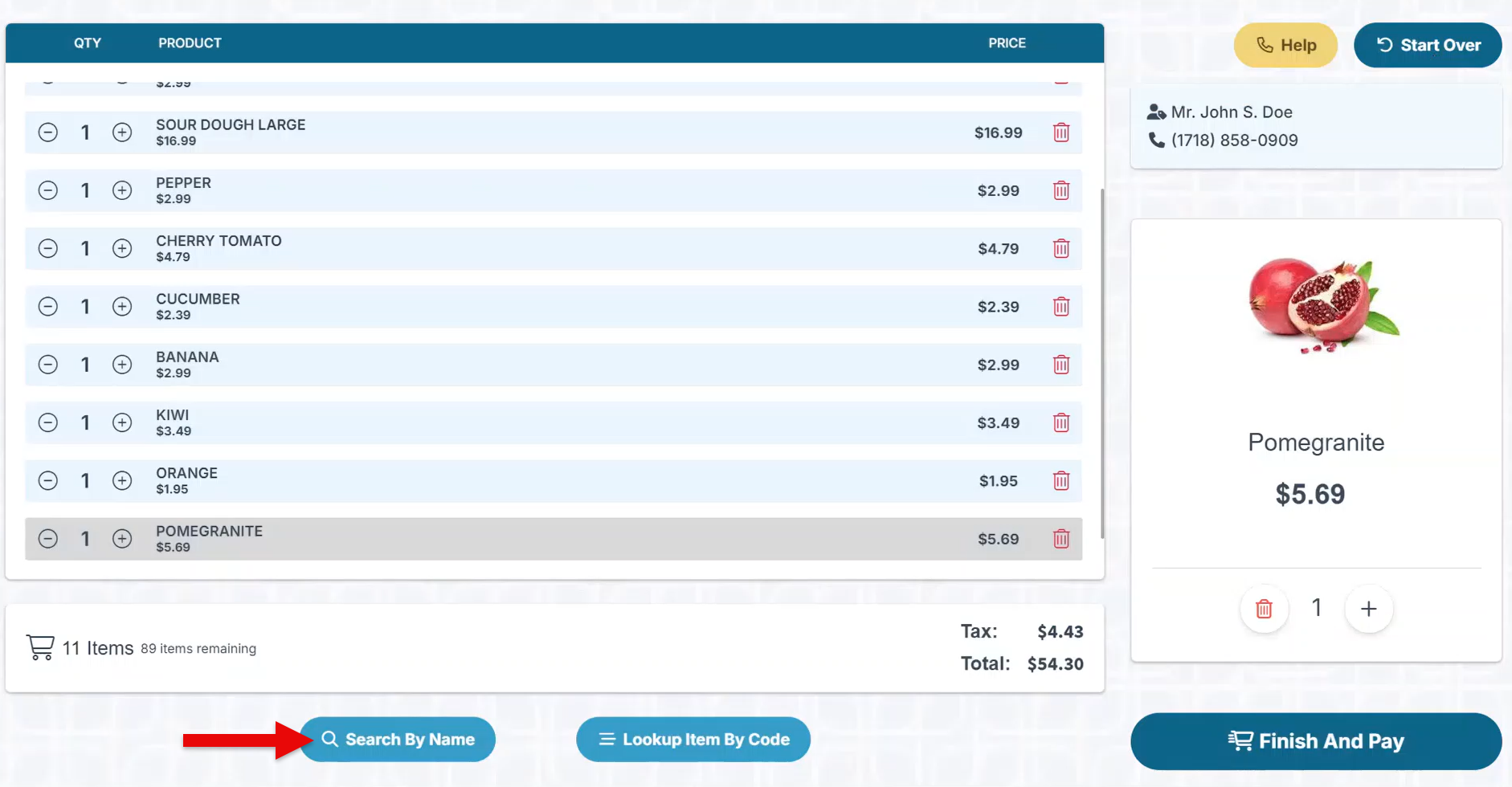Decrease Sour Dough Large quantity
The image size is (1512, 787).
(x=48, y=133)
